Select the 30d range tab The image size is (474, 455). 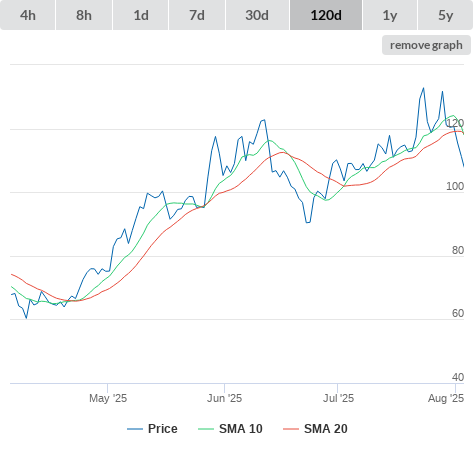257,15
